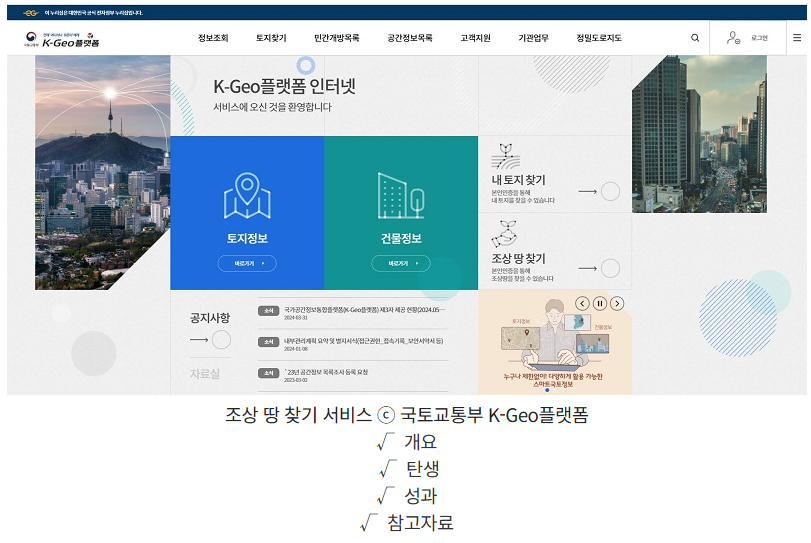Open the search magnifier icon
The image size is (811, 543).
click(x=695, y=38)
